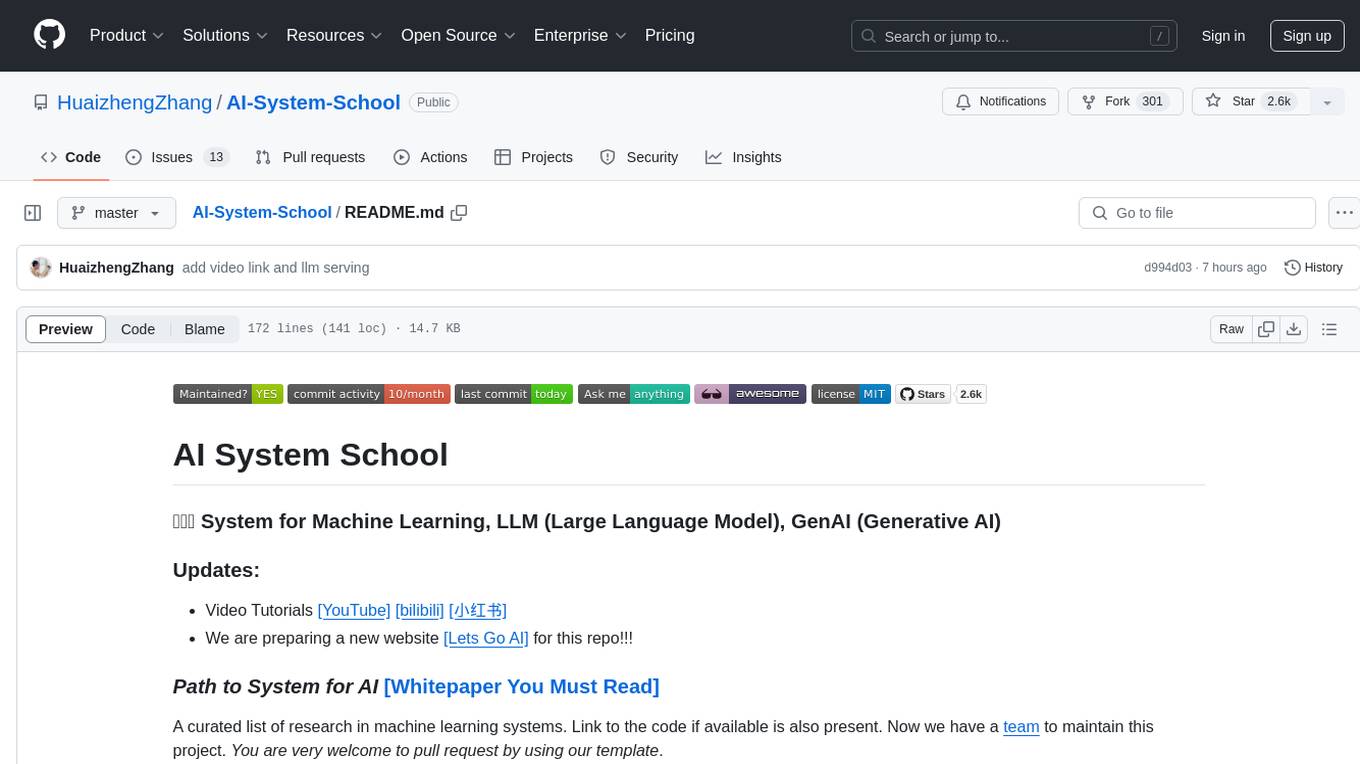This screenshot has height=764, width=1360.
Task: Click the Sign up button
Action: [x=1307, y=36]
